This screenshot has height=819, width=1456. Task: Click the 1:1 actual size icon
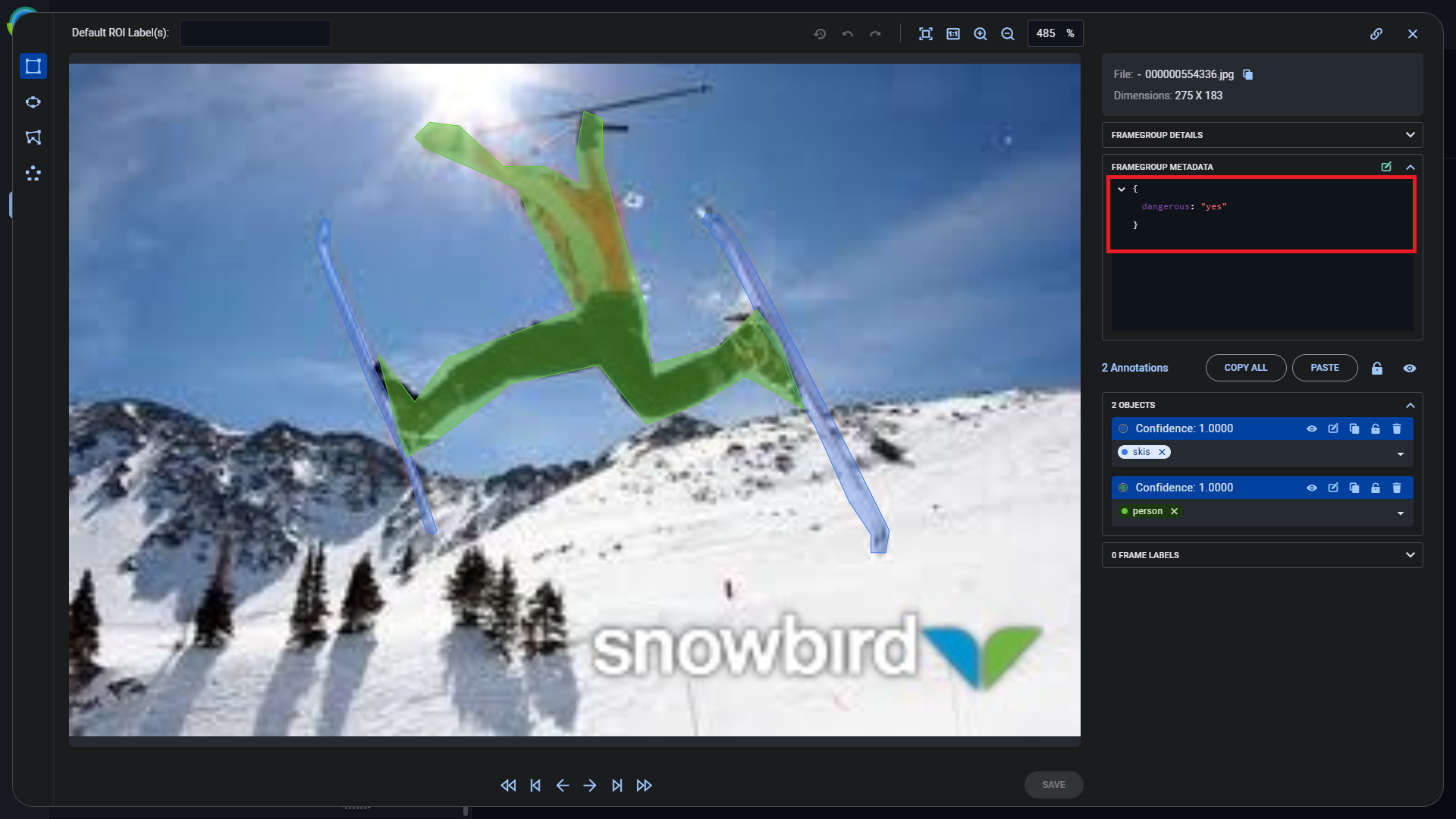click(x=953, y=33)
